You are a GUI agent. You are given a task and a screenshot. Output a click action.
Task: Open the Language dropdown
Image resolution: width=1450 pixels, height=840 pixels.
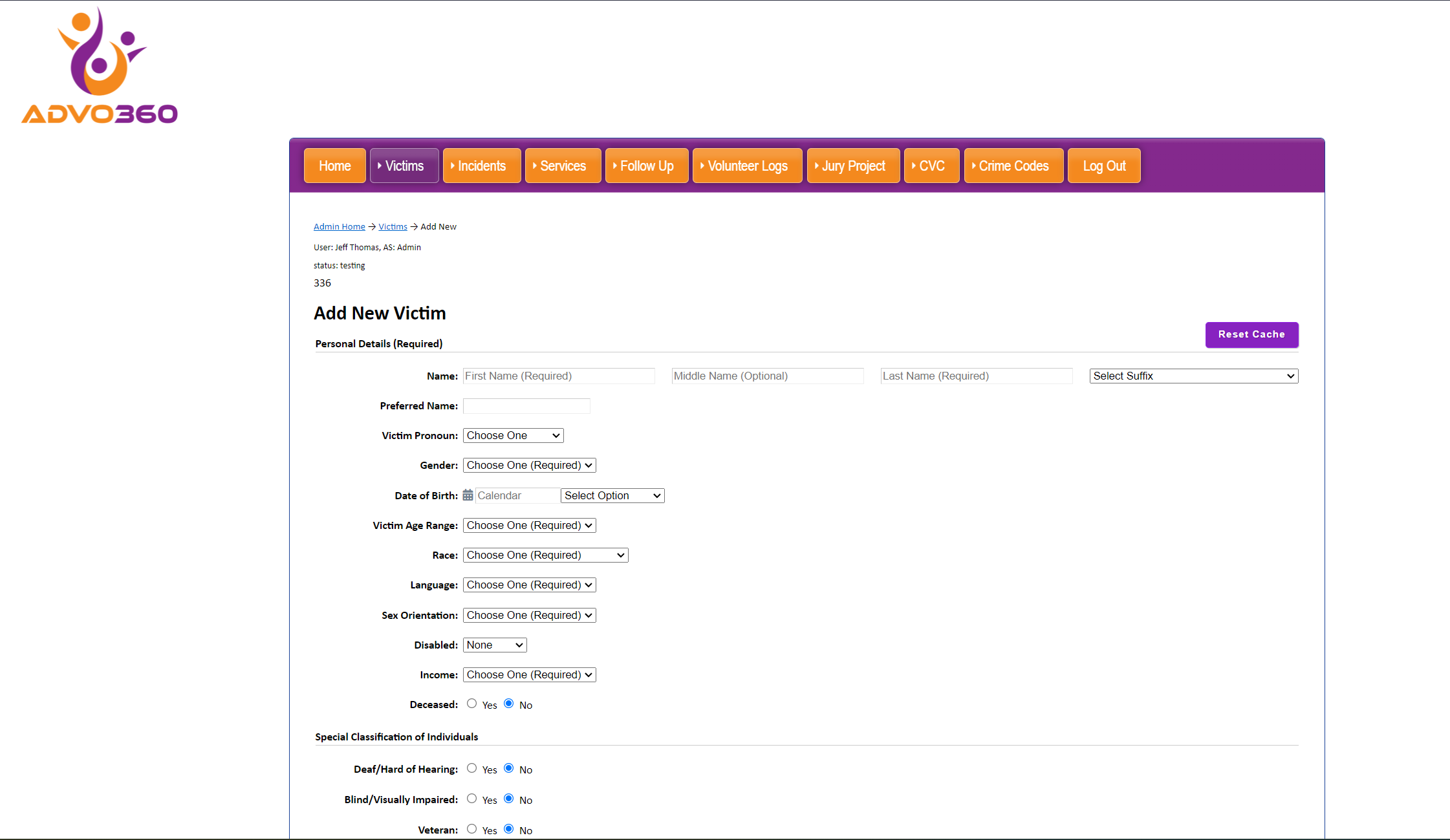point(530,585)
